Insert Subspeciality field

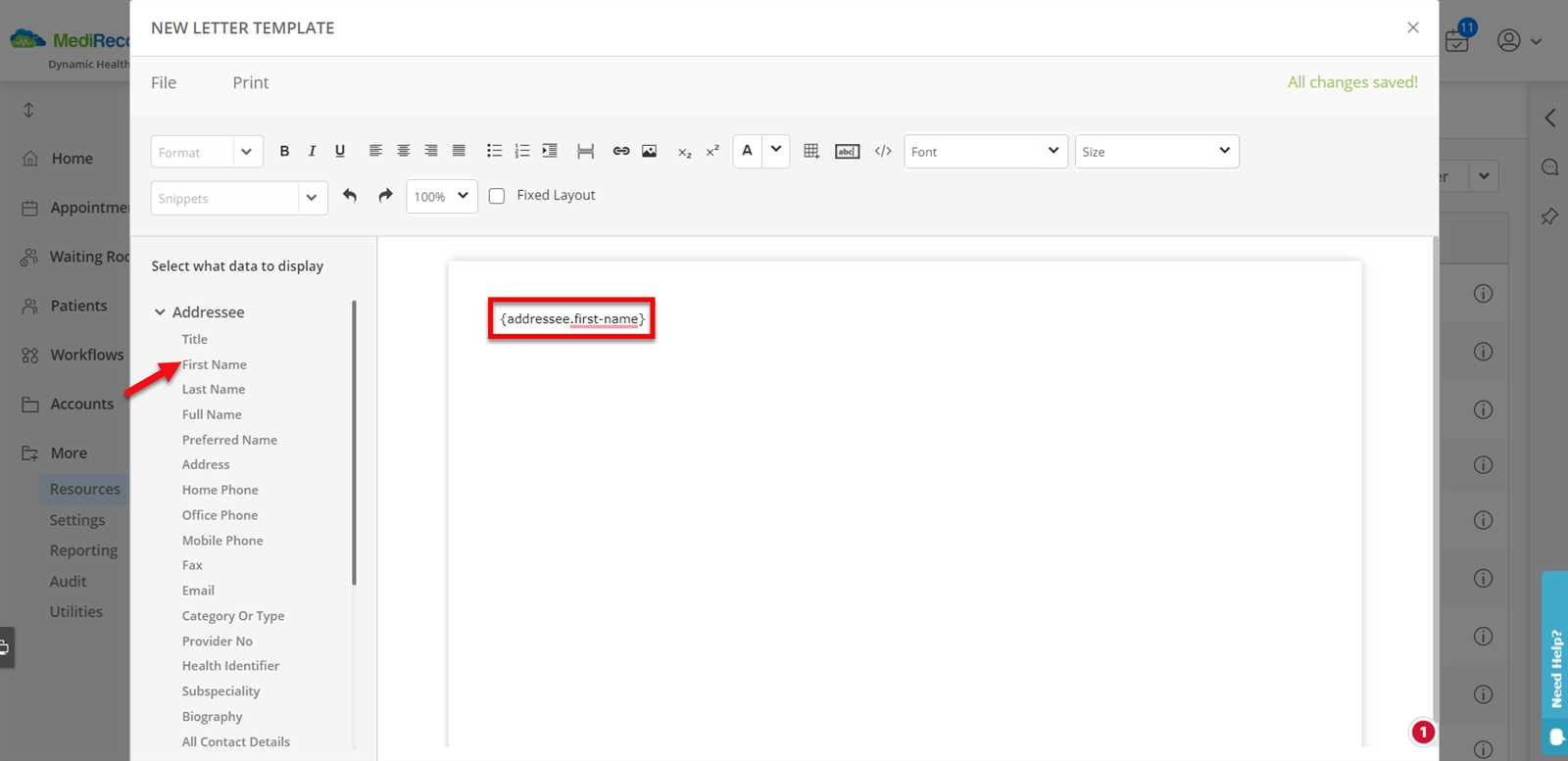tap(220, 691)
